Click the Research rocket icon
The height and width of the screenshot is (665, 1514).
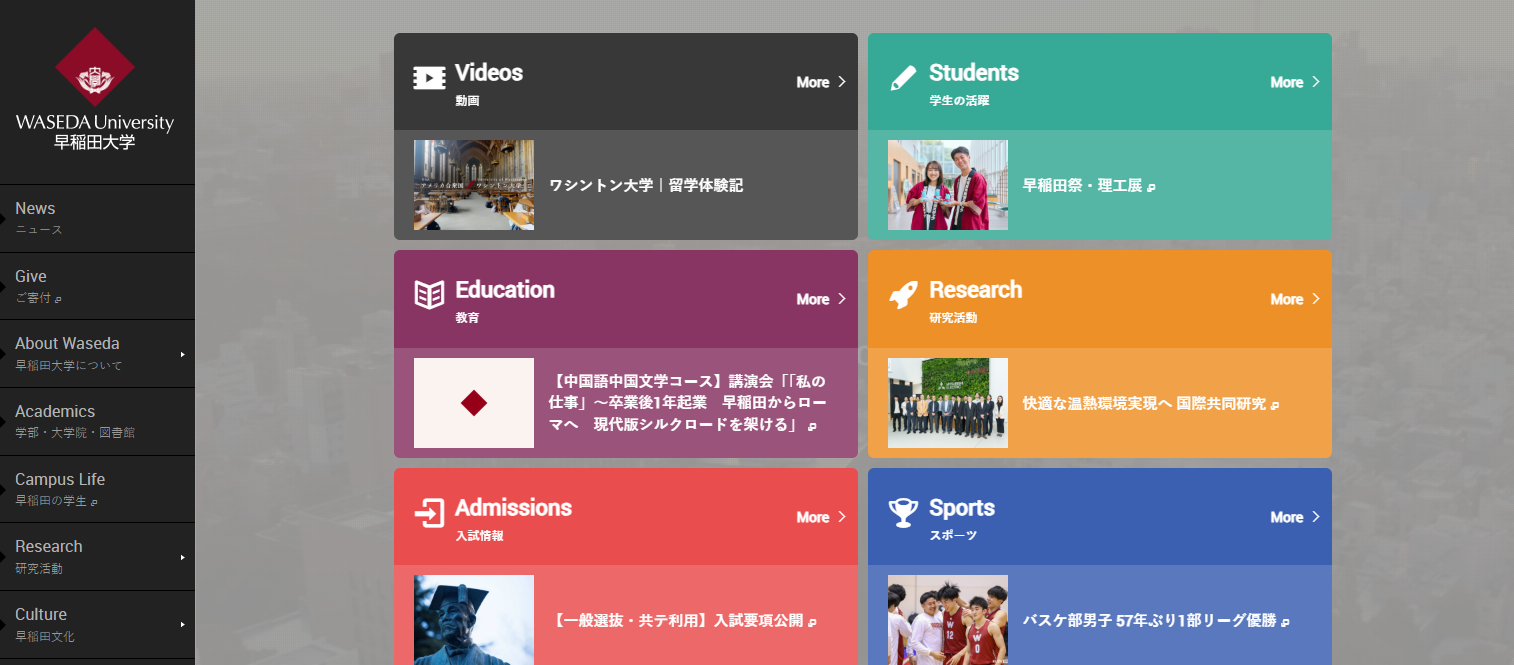pyautogui.click(x=903, y=295)
